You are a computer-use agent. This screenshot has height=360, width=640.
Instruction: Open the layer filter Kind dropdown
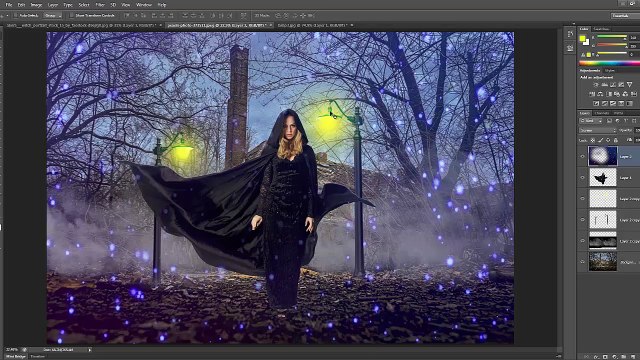point(591,121)
